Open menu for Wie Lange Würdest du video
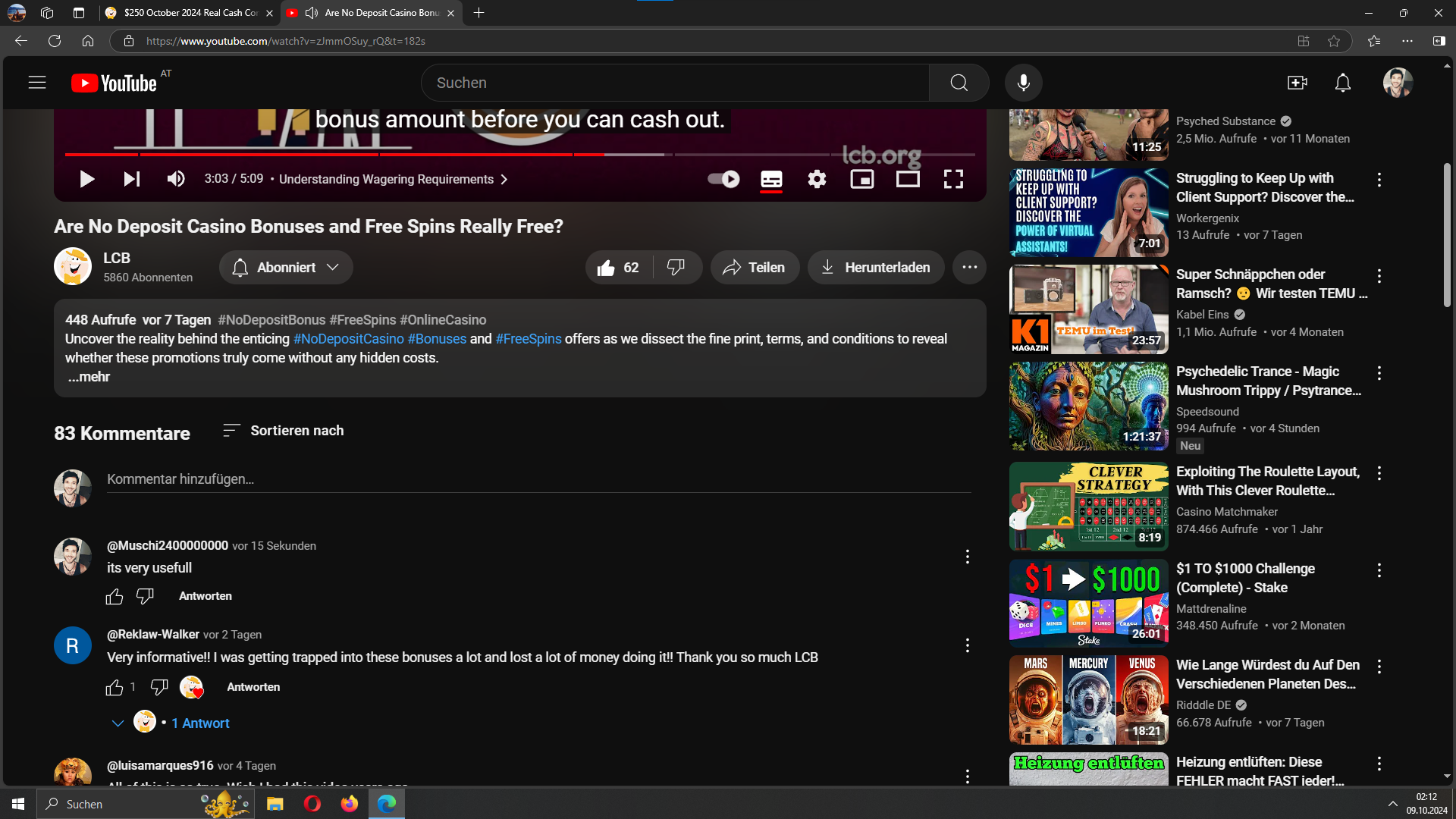Screen dimensions: 1456x819 pos(1379,667)
